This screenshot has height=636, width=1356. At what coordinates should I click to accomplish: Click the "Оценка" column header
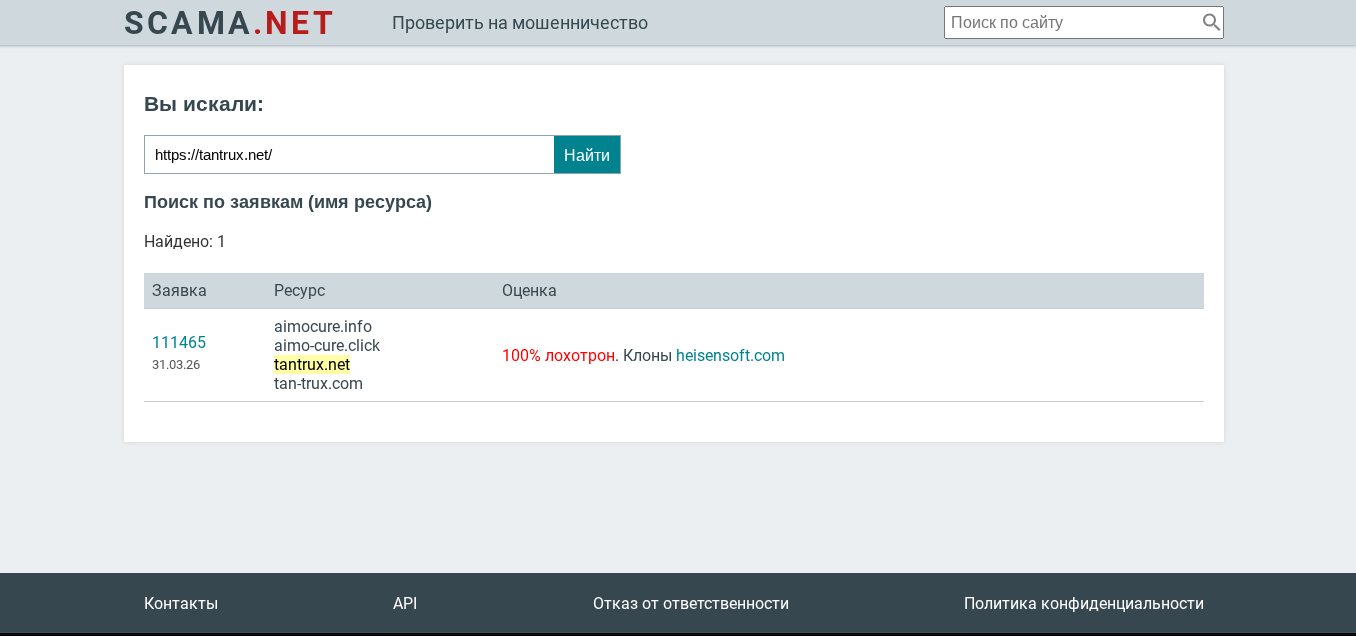click(529, 291)
